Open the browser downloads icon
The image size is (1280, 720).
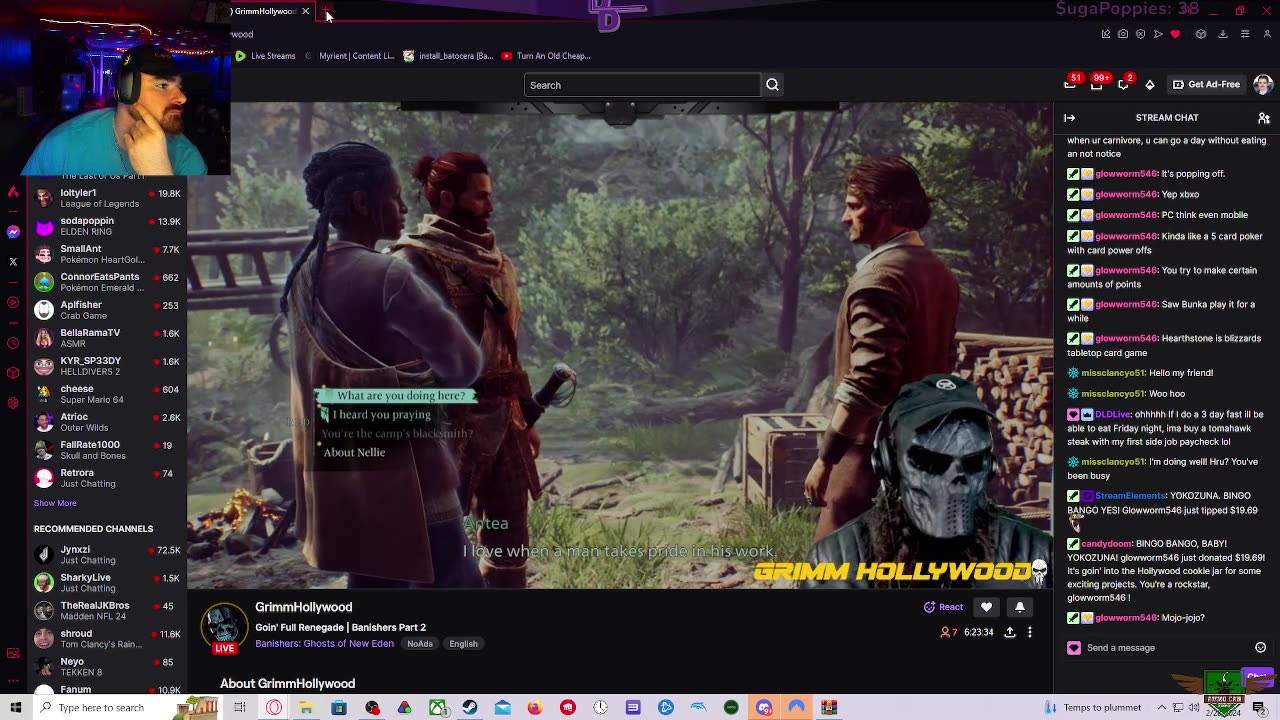[1223, 34]
